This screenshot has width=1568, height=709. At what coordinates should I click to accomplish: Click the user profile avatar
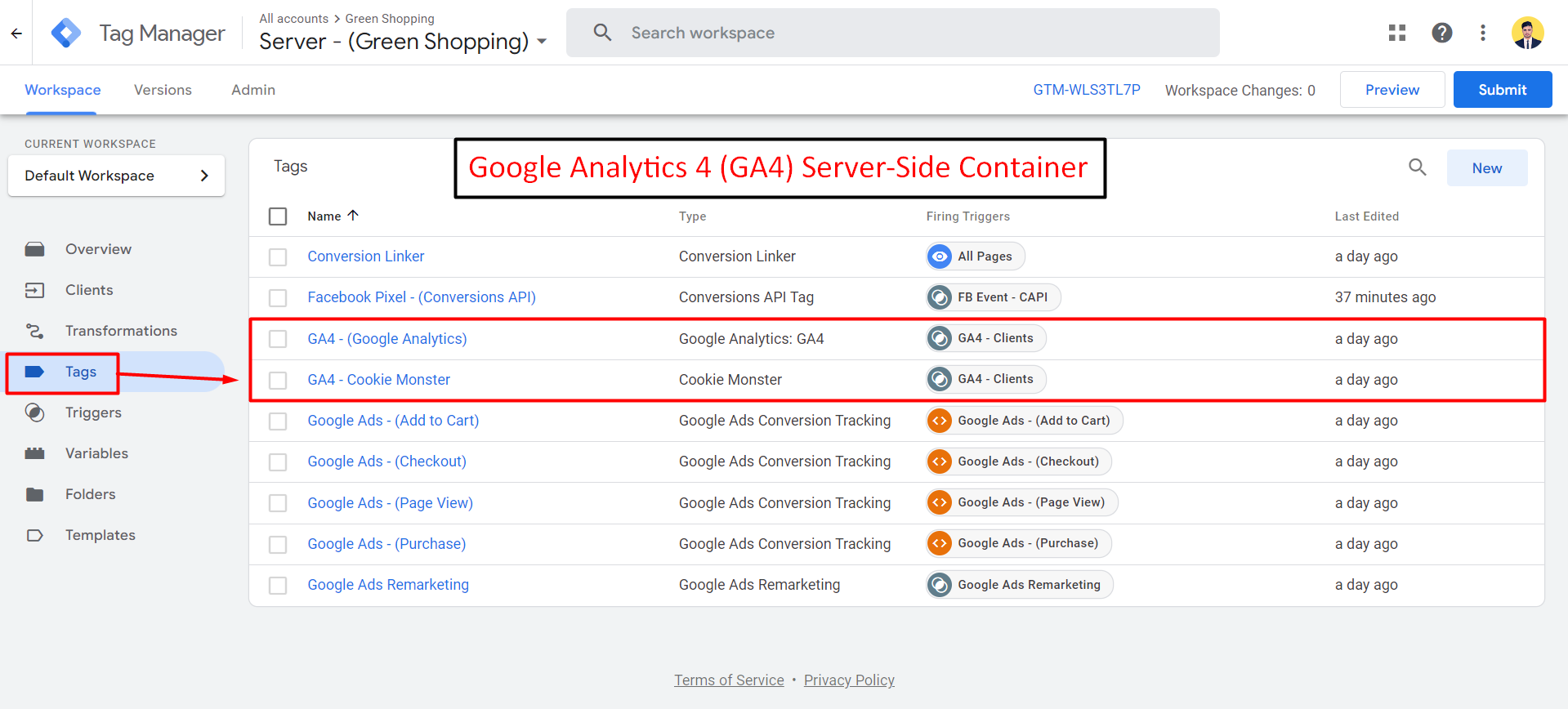click(x=1526, y=33)
